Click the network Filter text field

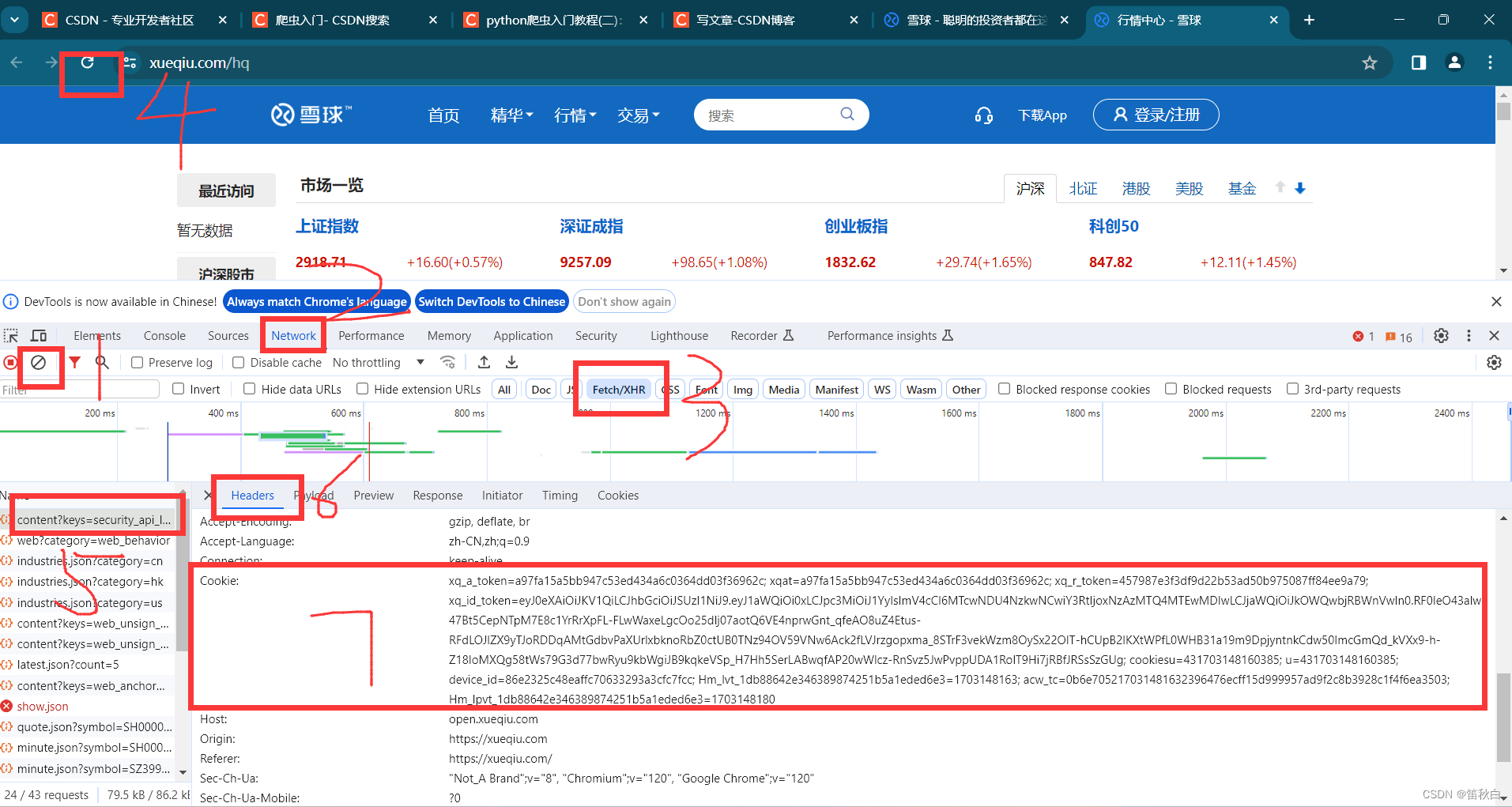click(80, 389)
